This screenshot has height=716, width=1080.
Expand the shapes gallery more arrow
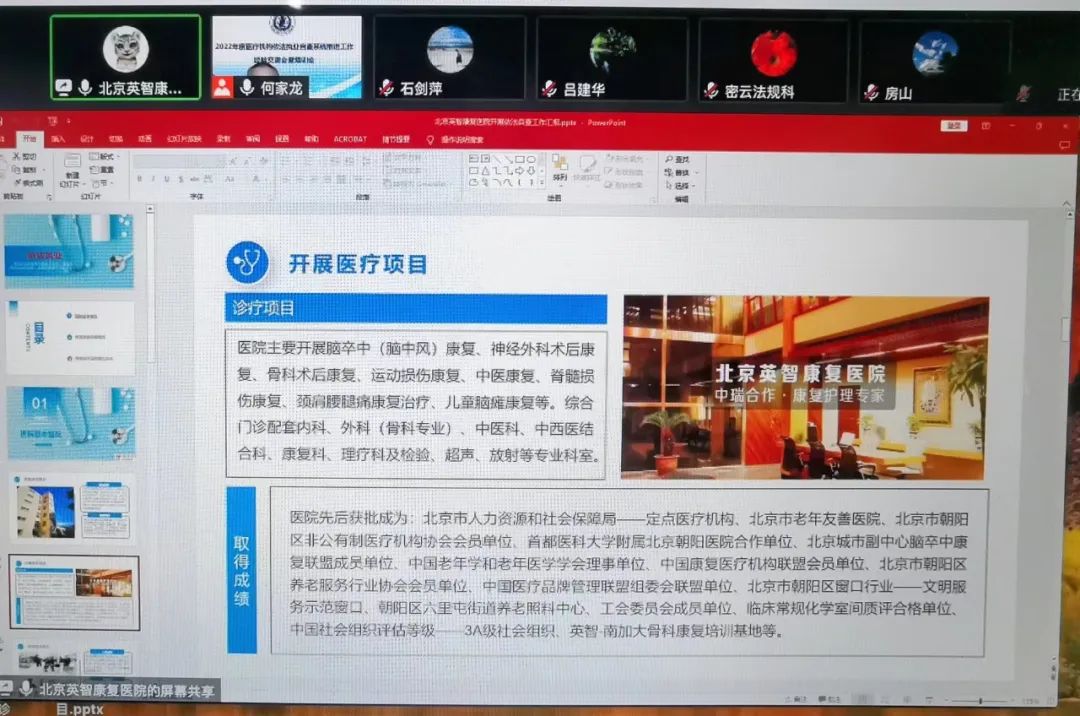[541, 183]
